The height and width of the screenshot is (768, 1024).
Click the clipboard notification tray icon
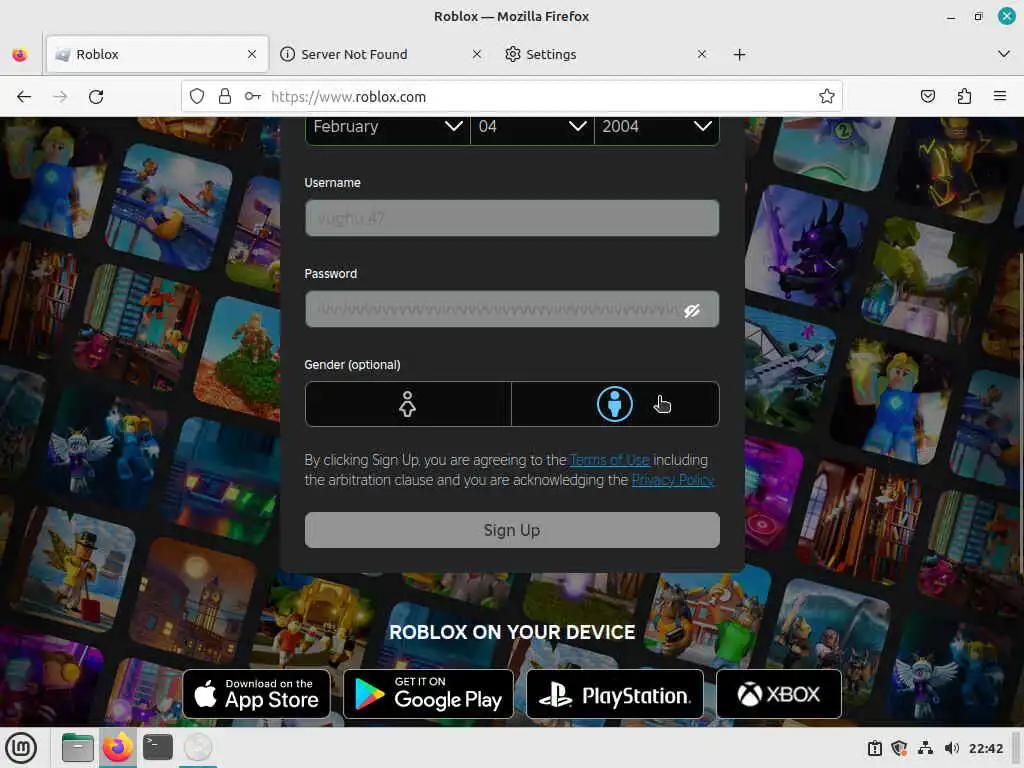pyautogui.click(x=874, y=748)
